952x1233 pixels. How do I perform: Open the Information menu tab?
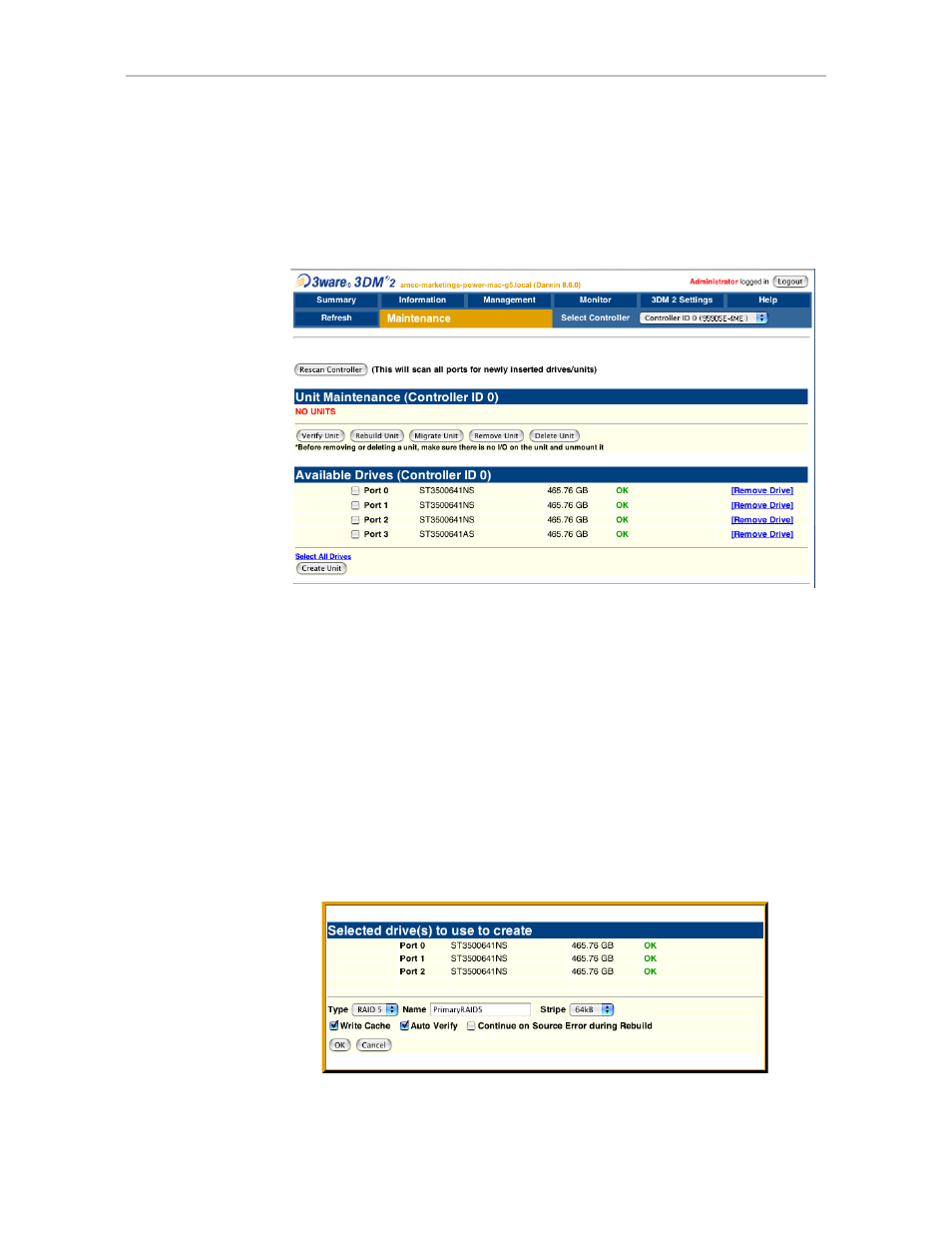[x=422, y=300]
